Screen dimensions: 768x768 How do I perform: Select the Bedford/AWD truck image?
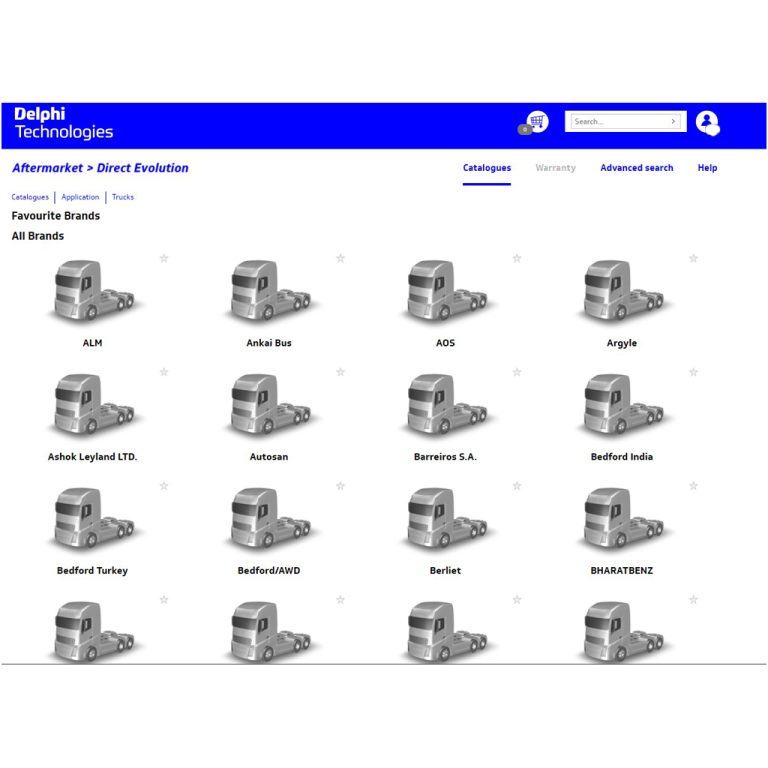270,518
